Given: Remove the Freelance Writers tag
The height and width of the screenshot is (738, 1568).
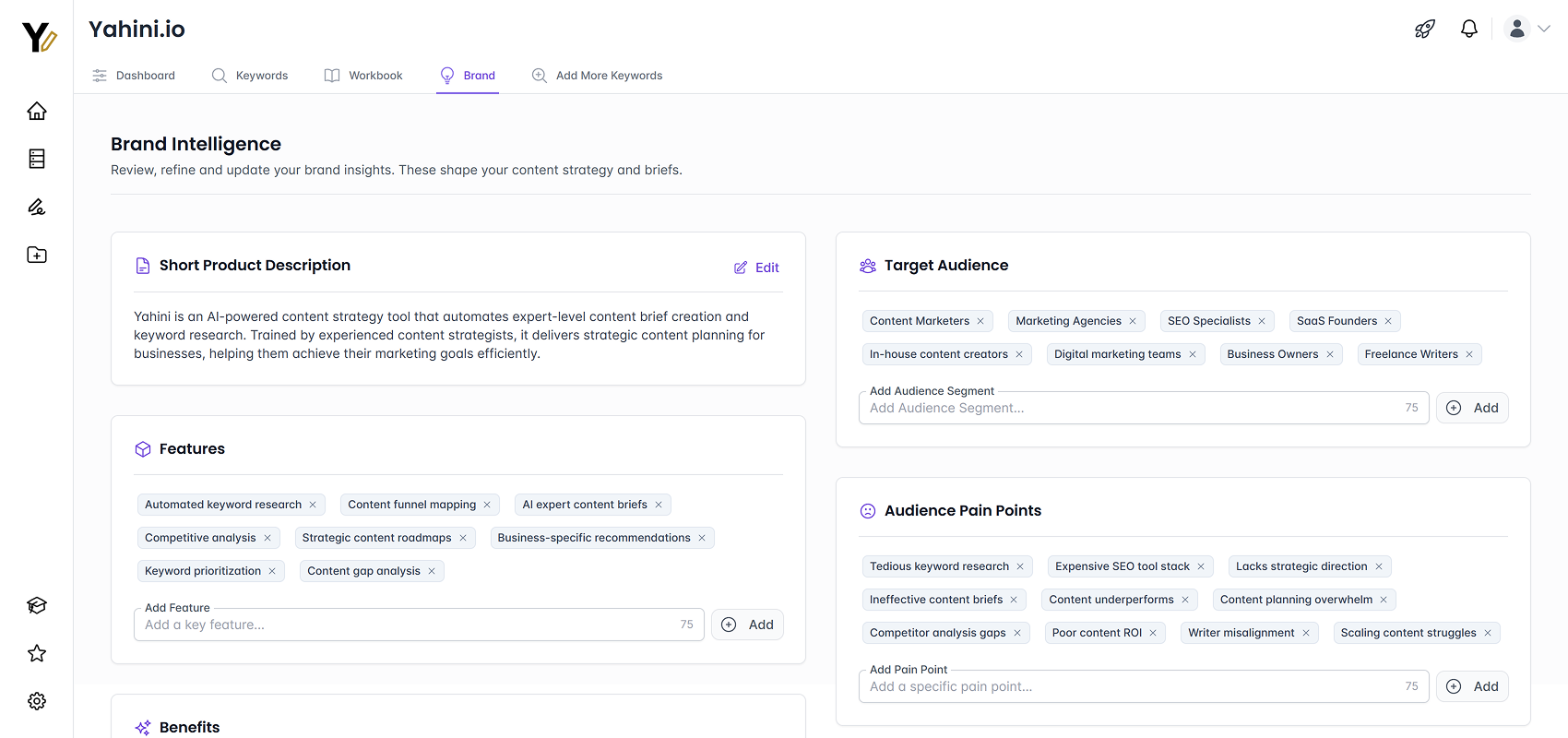Looking at the screenshot, I should click(1469, 354).
